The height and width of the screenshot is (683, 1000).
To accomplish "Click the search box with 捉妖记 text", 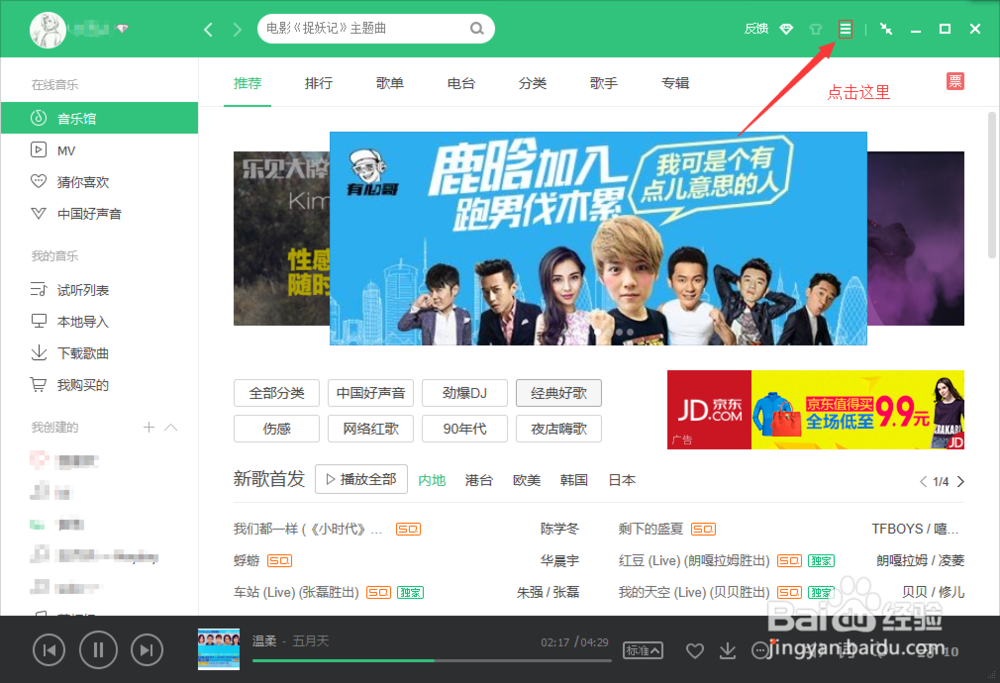I will (376, 29).
